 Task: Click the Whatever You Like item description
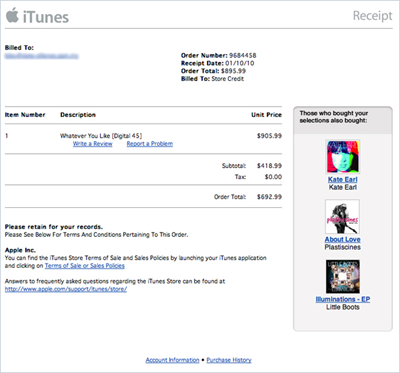tap(101, 136)
